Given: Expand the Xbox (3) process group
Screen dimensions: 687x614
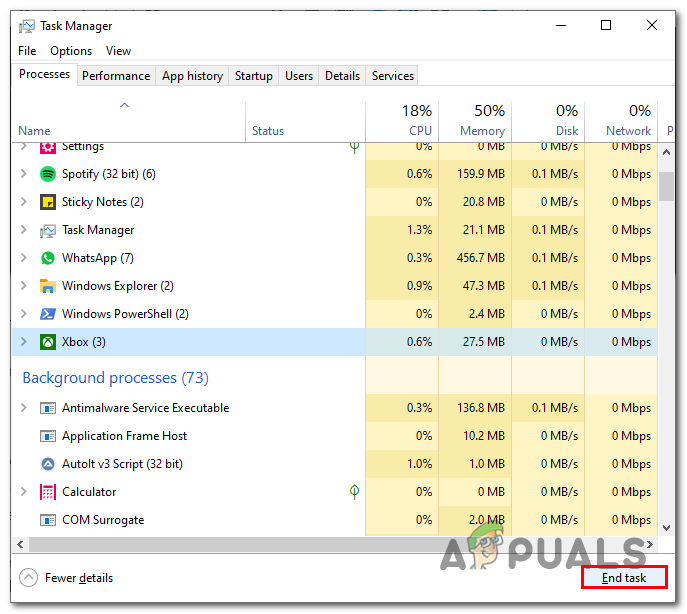Looking at the screenshot, I should point(24,342).
